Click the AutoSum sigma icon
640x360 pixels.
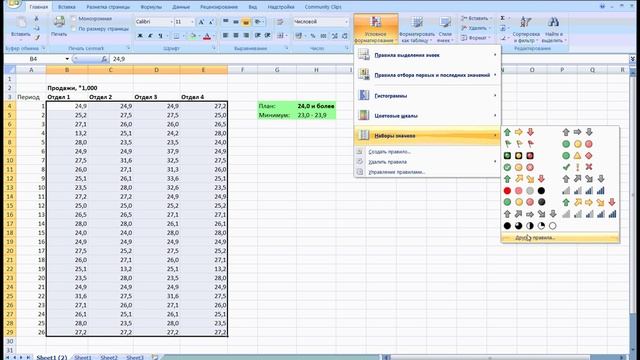pos(503,18)
